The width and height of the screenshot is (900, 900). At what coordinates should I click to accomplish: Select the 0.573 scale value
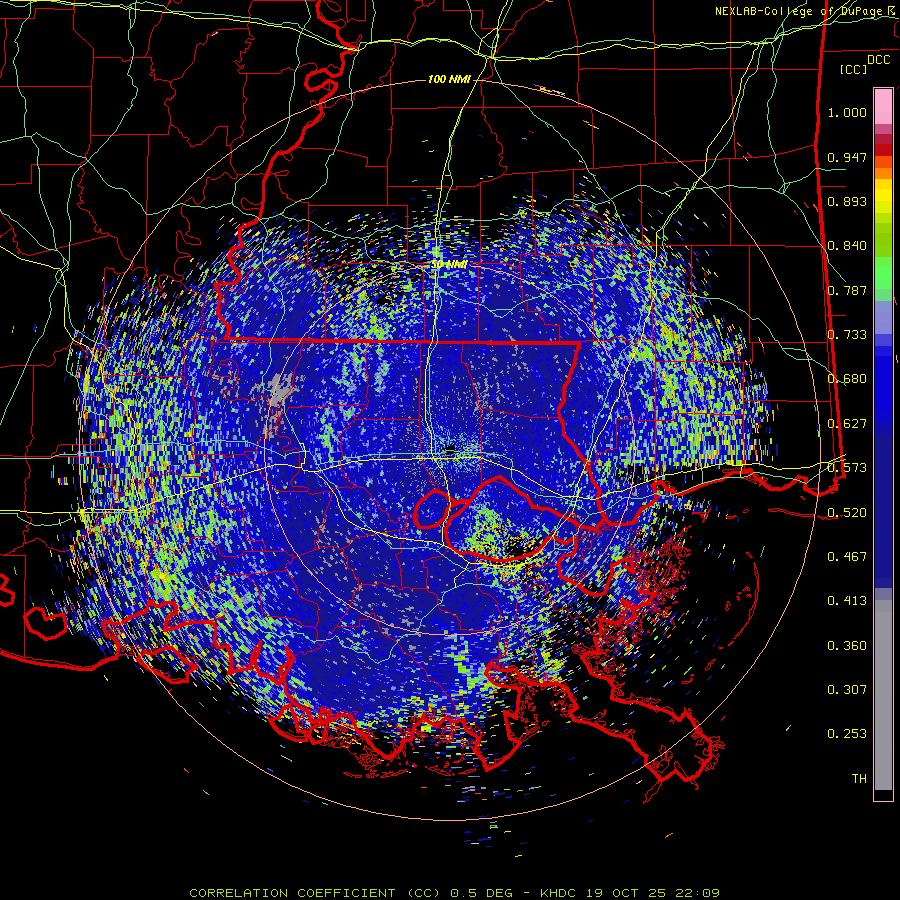tap(847, 468)
